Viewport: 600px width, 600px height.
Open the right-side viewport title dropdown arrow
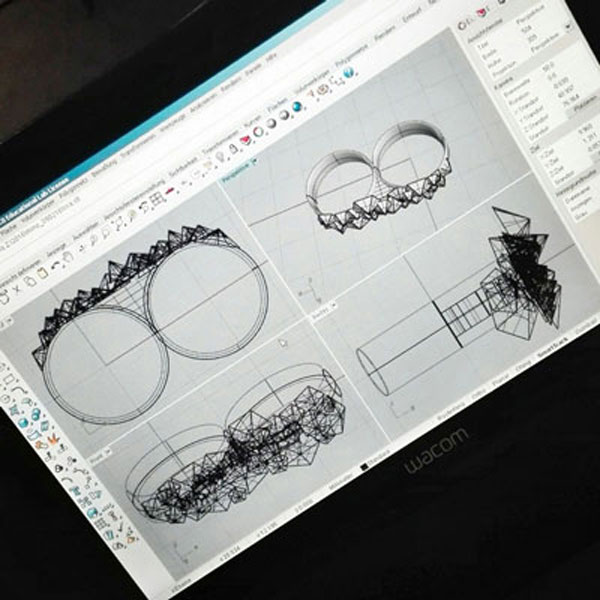pos(333,306)
